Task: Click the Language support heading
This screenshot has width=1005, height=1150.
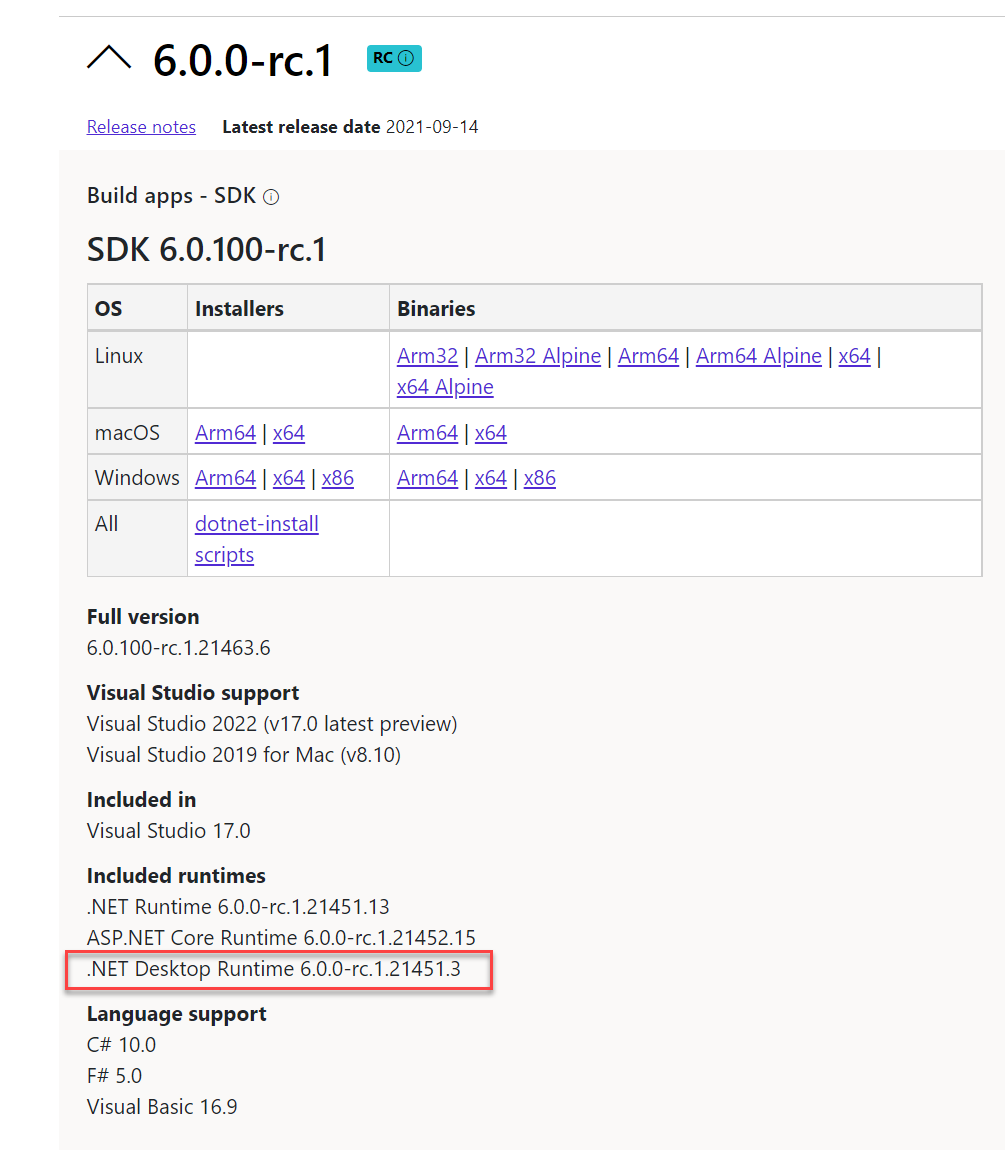Action: 176,1014
